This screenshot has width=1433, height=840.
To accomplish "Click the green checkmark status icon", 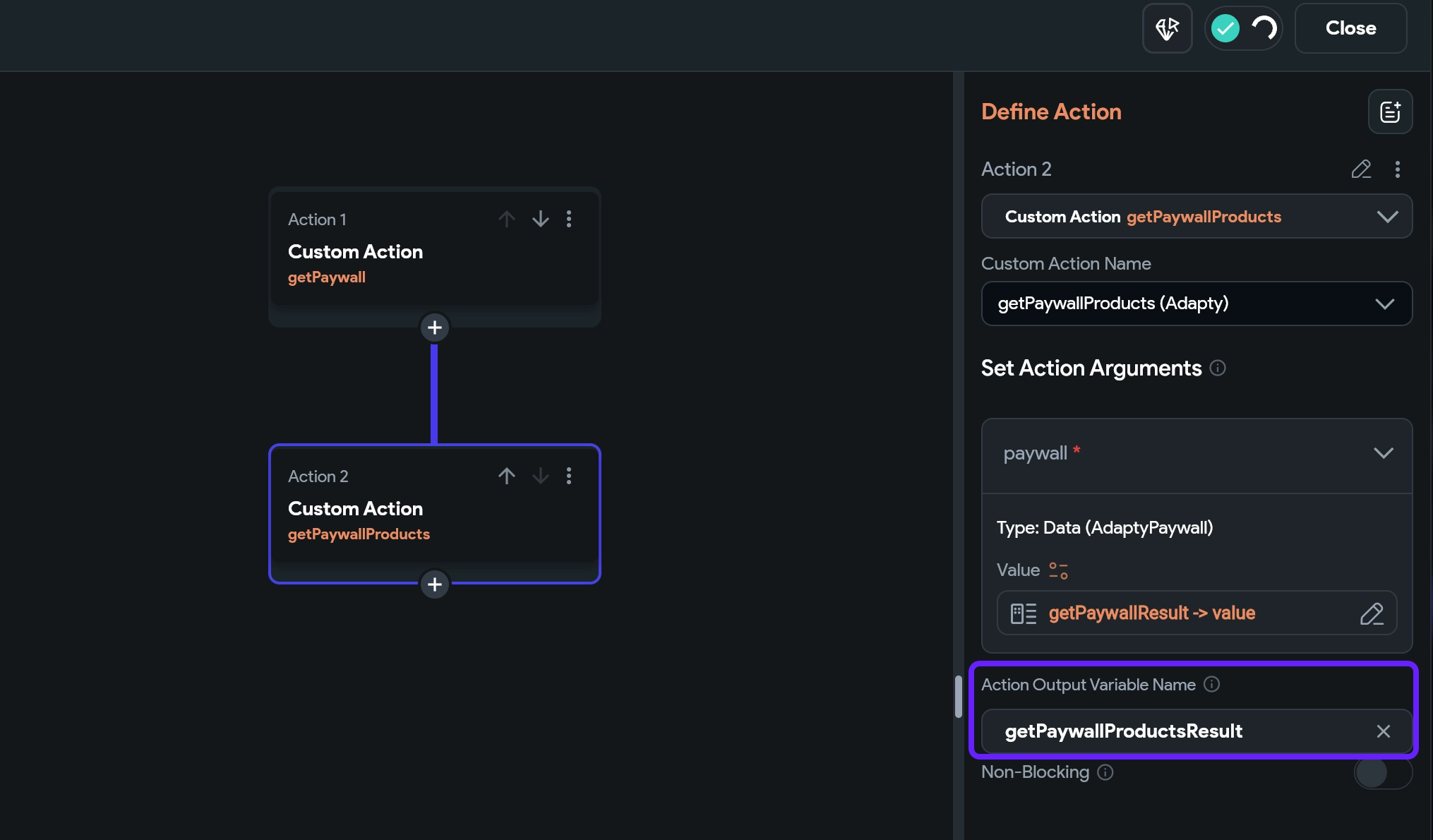I will click(1225, 28).
